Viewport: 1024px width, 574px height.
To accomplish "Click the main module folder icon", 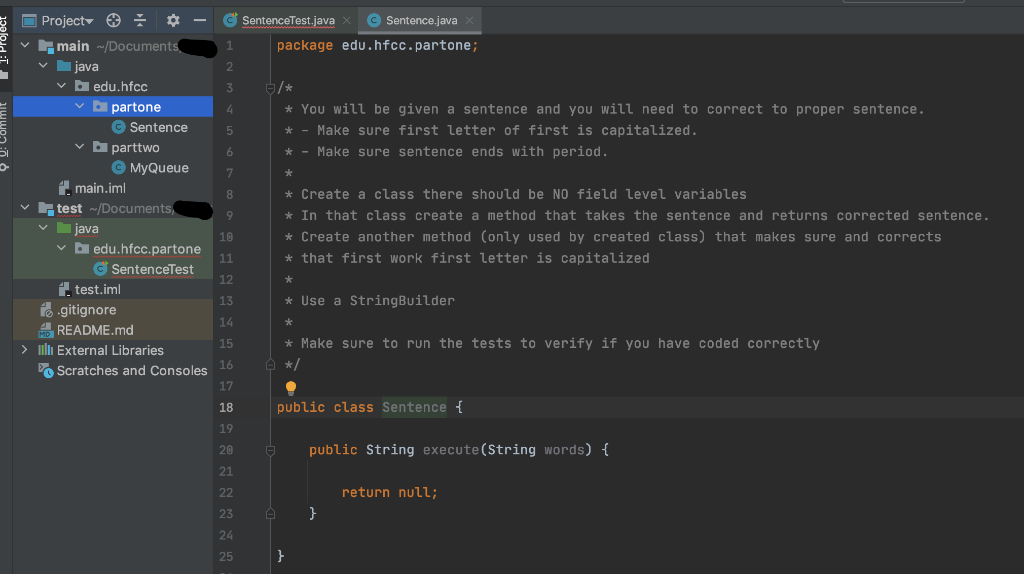I will 46,46.
